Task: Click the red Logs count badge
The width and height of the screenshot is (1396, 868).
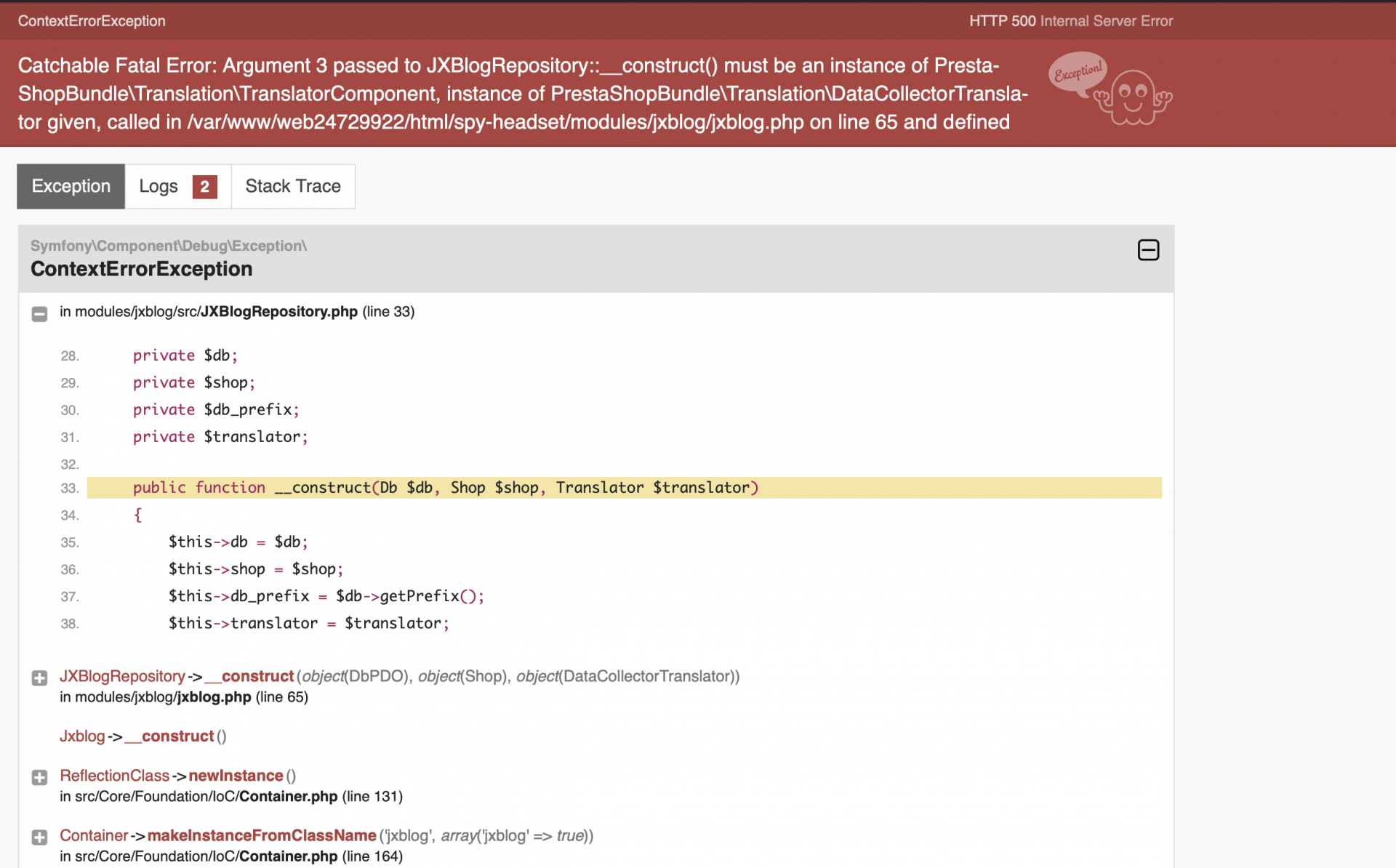Action: (x=204, y=187)
